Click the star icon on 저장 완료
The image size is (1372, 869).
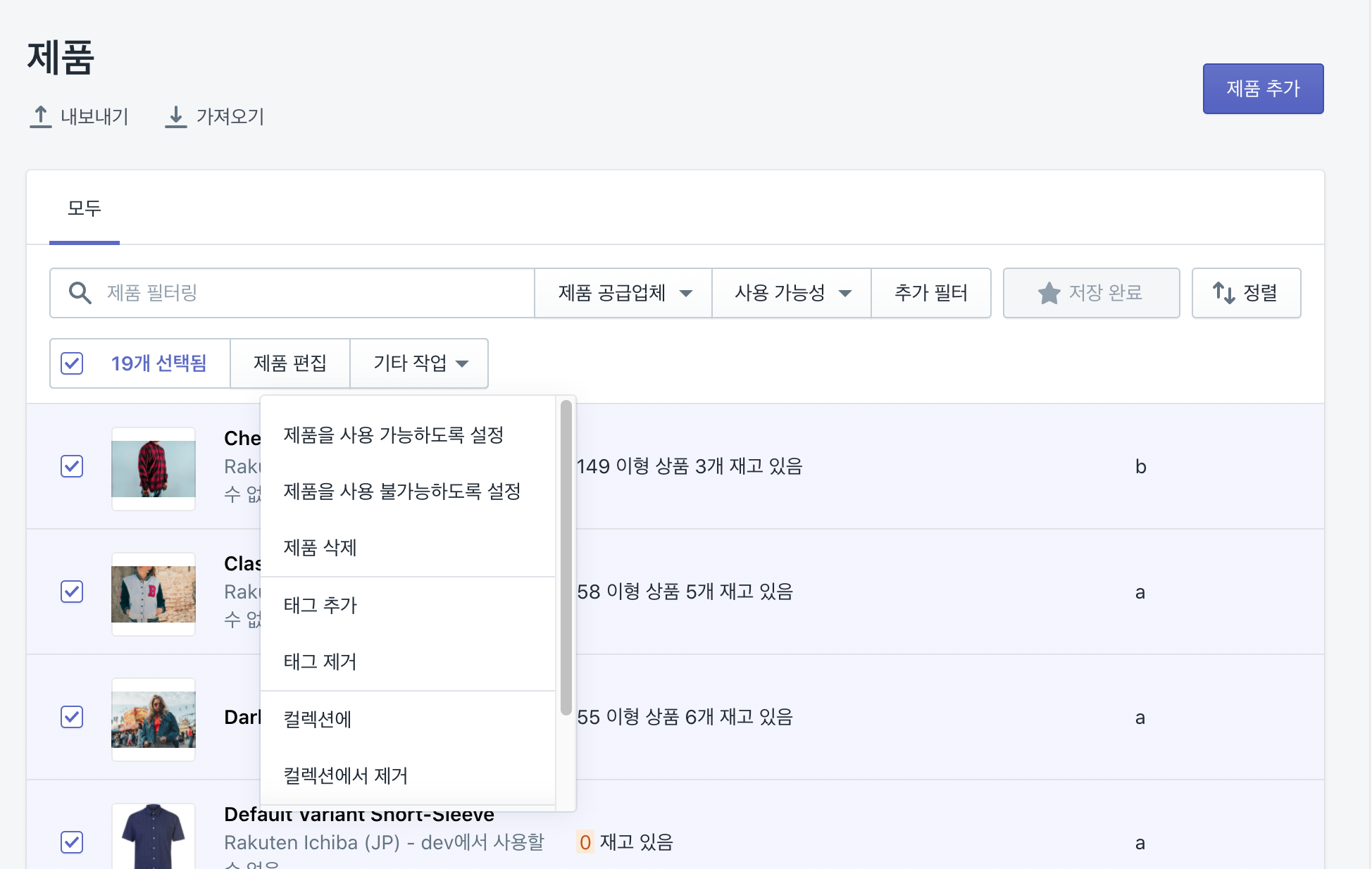tap(1049, 293)
